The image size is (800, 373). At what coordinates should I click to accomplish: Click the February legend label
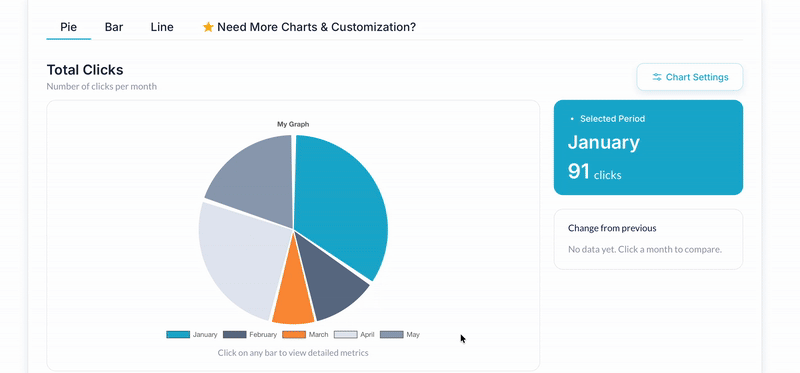click(x=263, y=335)
